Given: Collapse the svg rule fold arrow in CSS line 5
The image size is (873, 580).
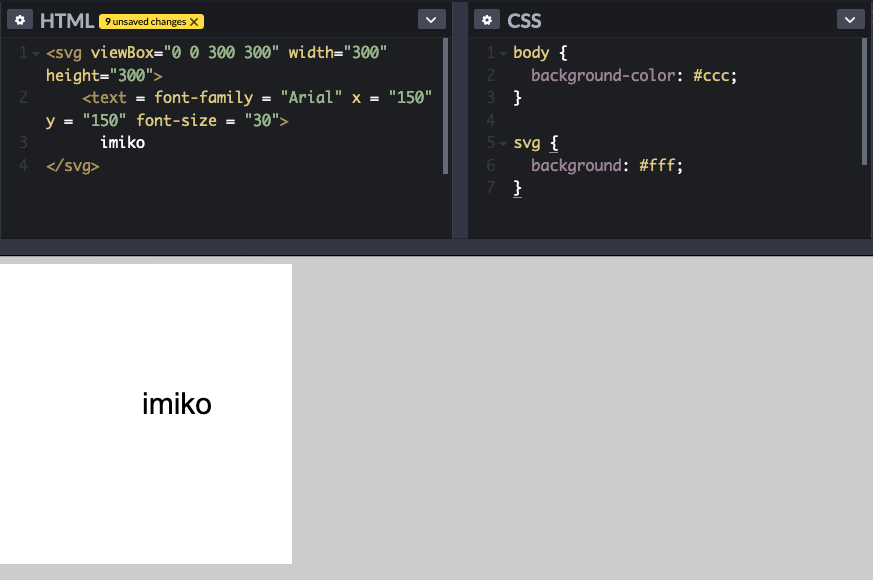Looking at the screenshot, I should click(x=503, y=144).
